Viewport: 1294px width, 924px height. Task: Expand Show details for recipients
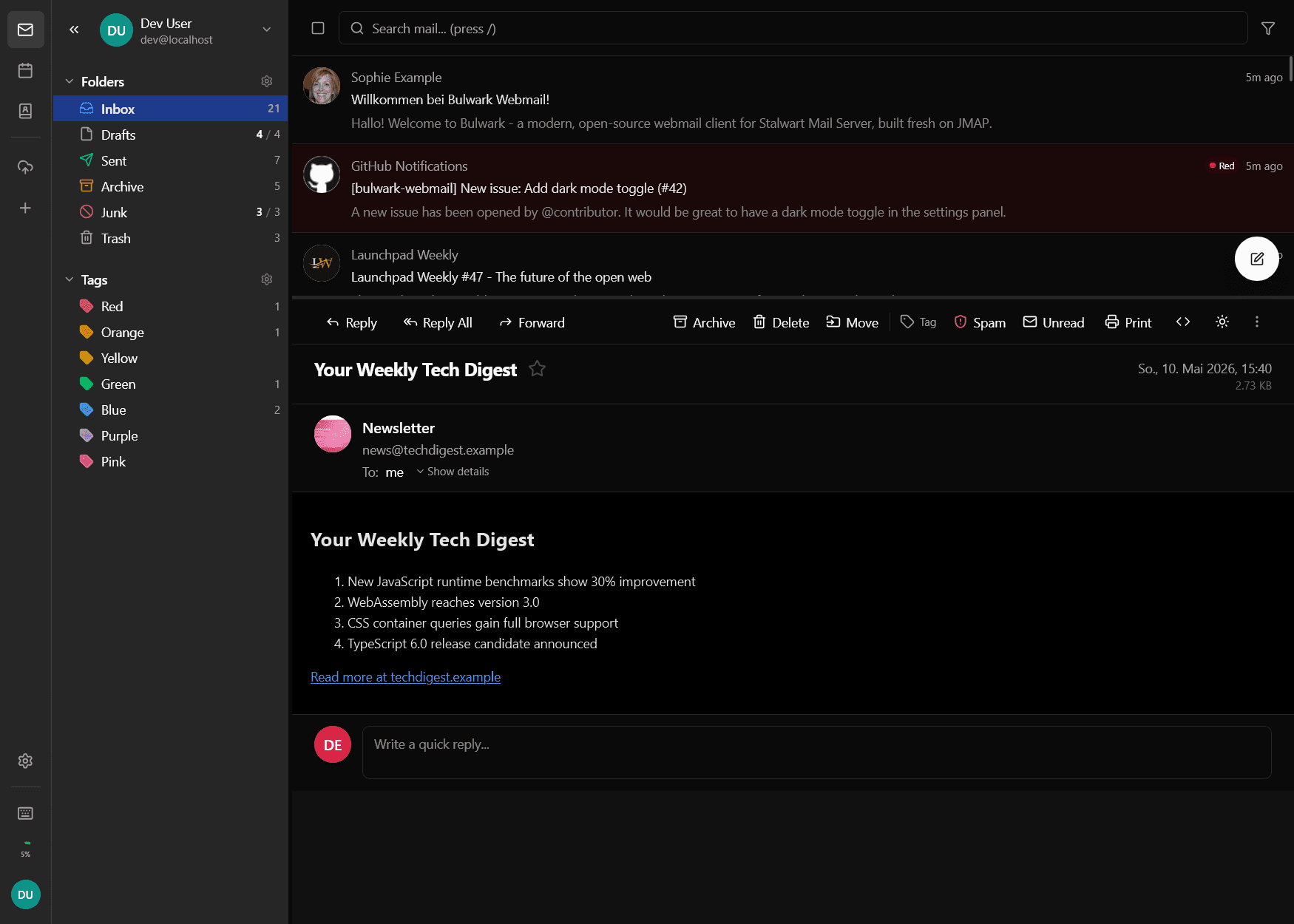tap(453, 472)
